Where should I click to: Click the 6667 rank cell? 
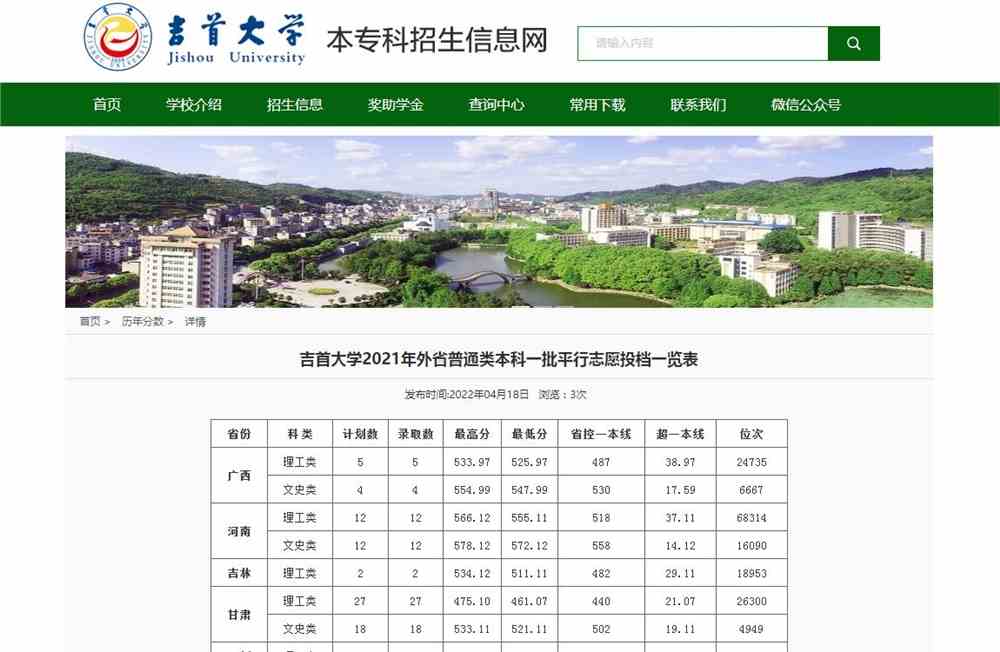[x=751, y=489]
